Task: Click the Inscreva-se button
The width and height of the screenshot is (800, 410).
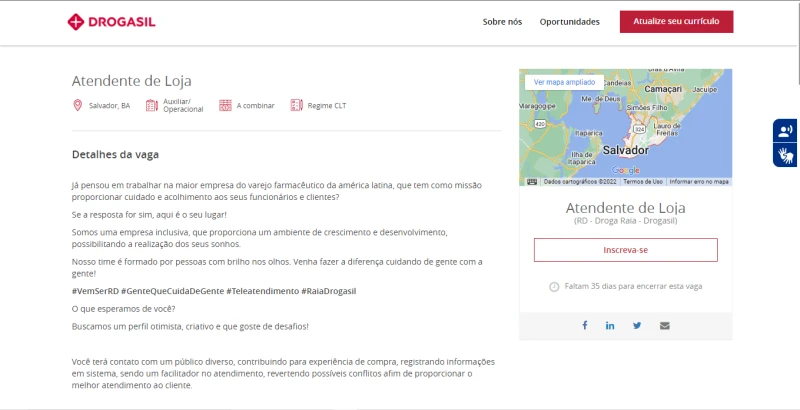Action: 626,250
